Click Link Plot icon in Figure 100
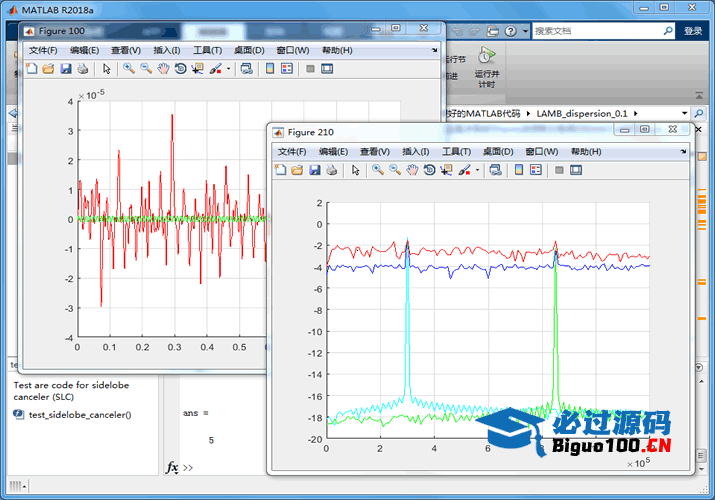The height and width of the screenshot is (500, 715). pos(247,69)
